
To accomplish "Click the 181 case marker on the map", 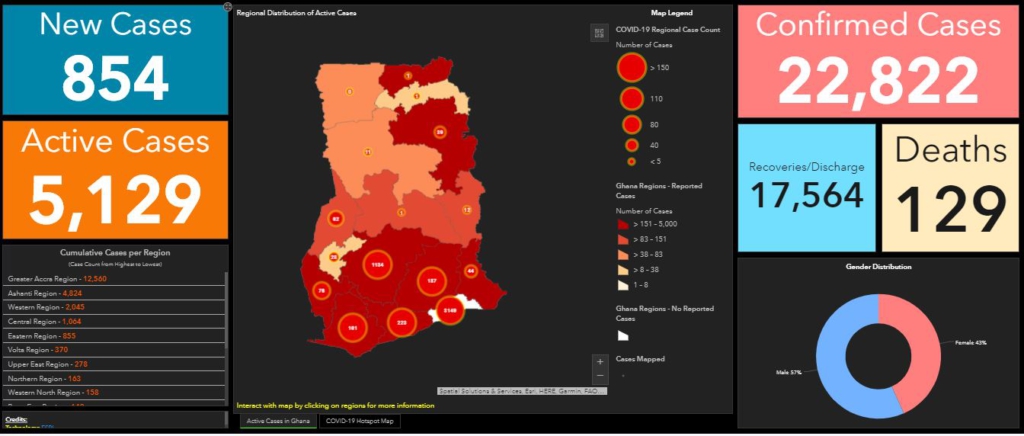I will click(x=353, y=327).
